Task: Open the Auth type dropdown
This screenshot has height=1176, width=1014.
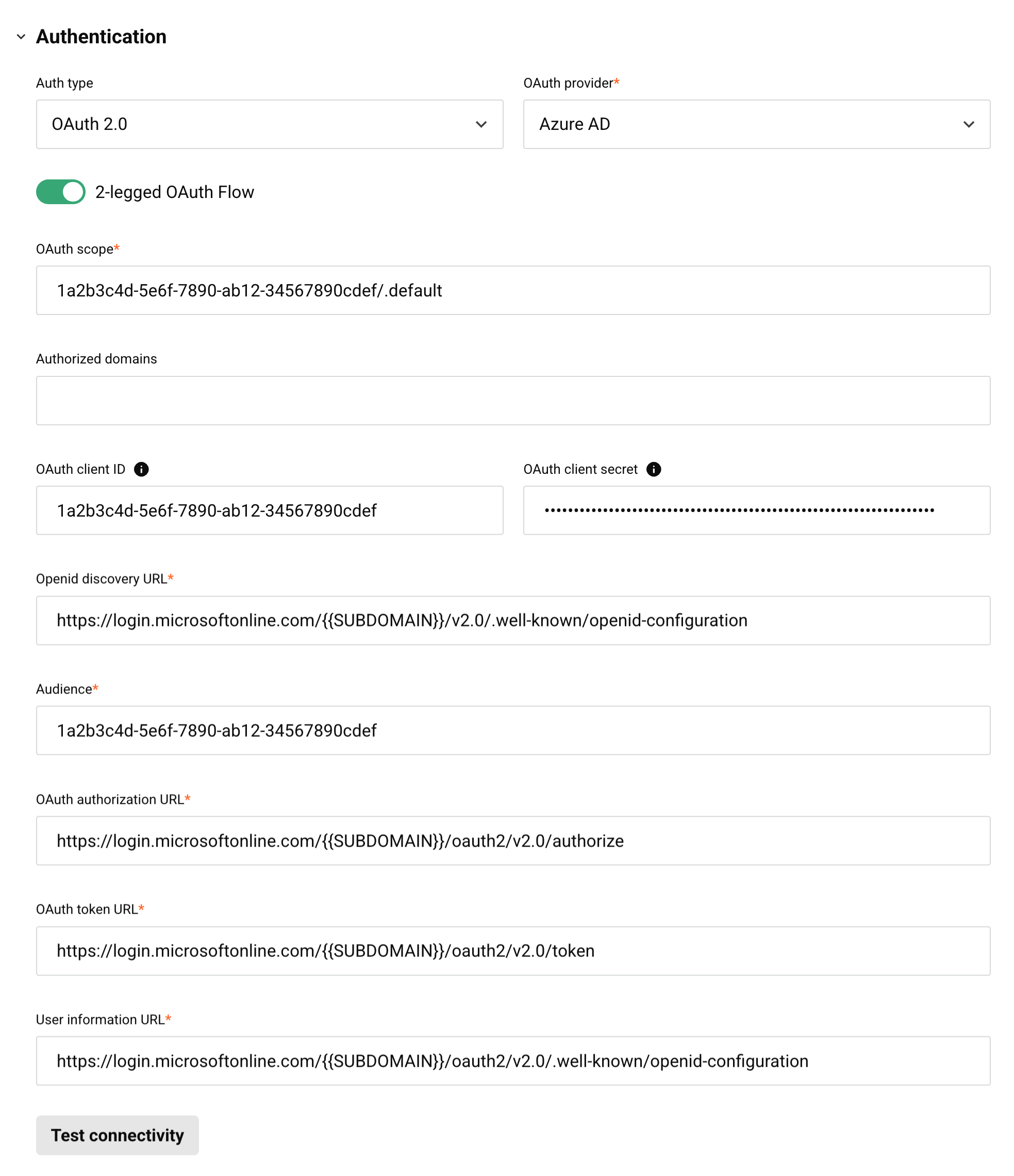Action: tap(269, 124)
